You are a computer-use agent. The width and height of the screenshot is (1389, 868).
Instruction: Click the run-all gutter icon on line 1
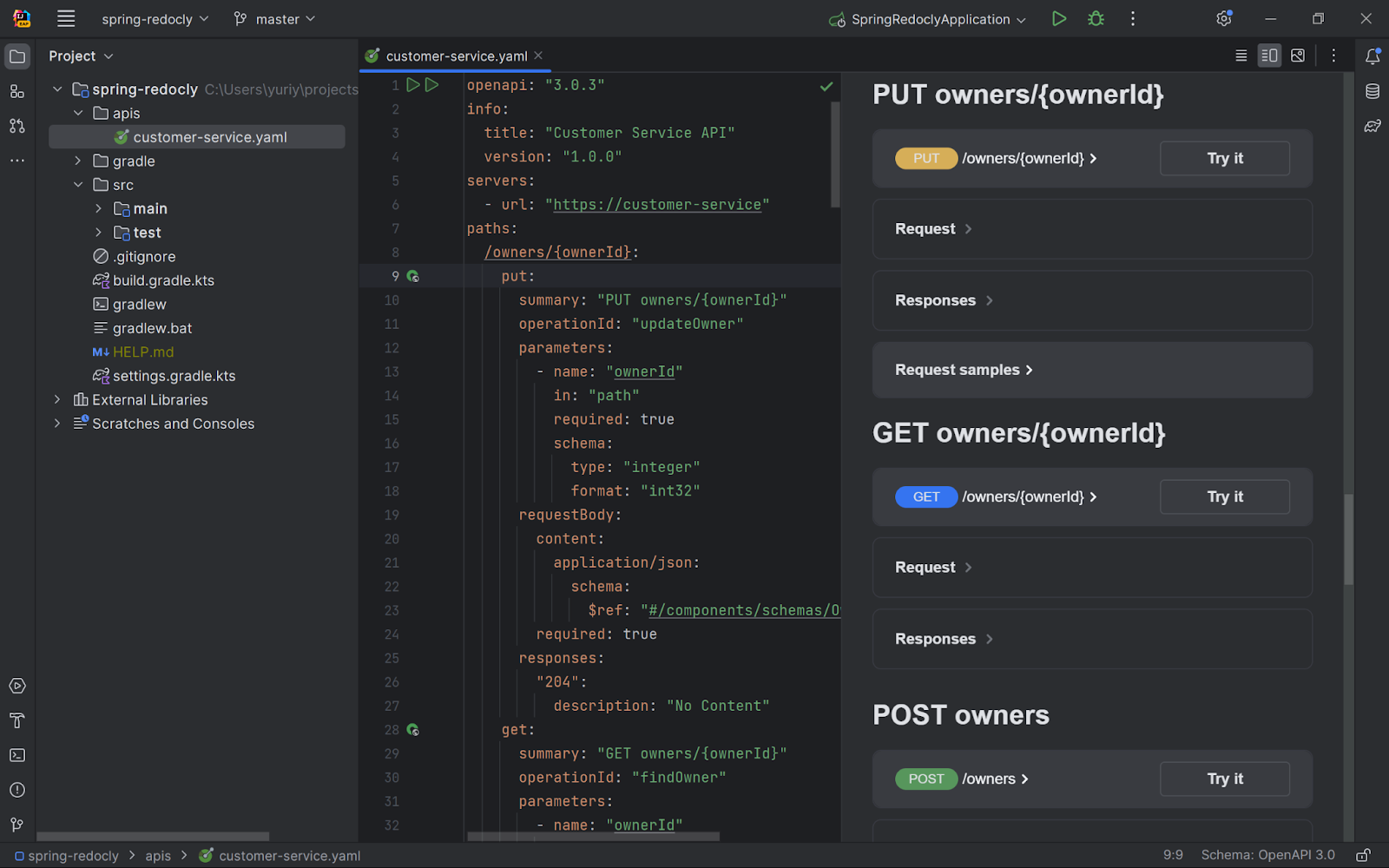[431, 85]
